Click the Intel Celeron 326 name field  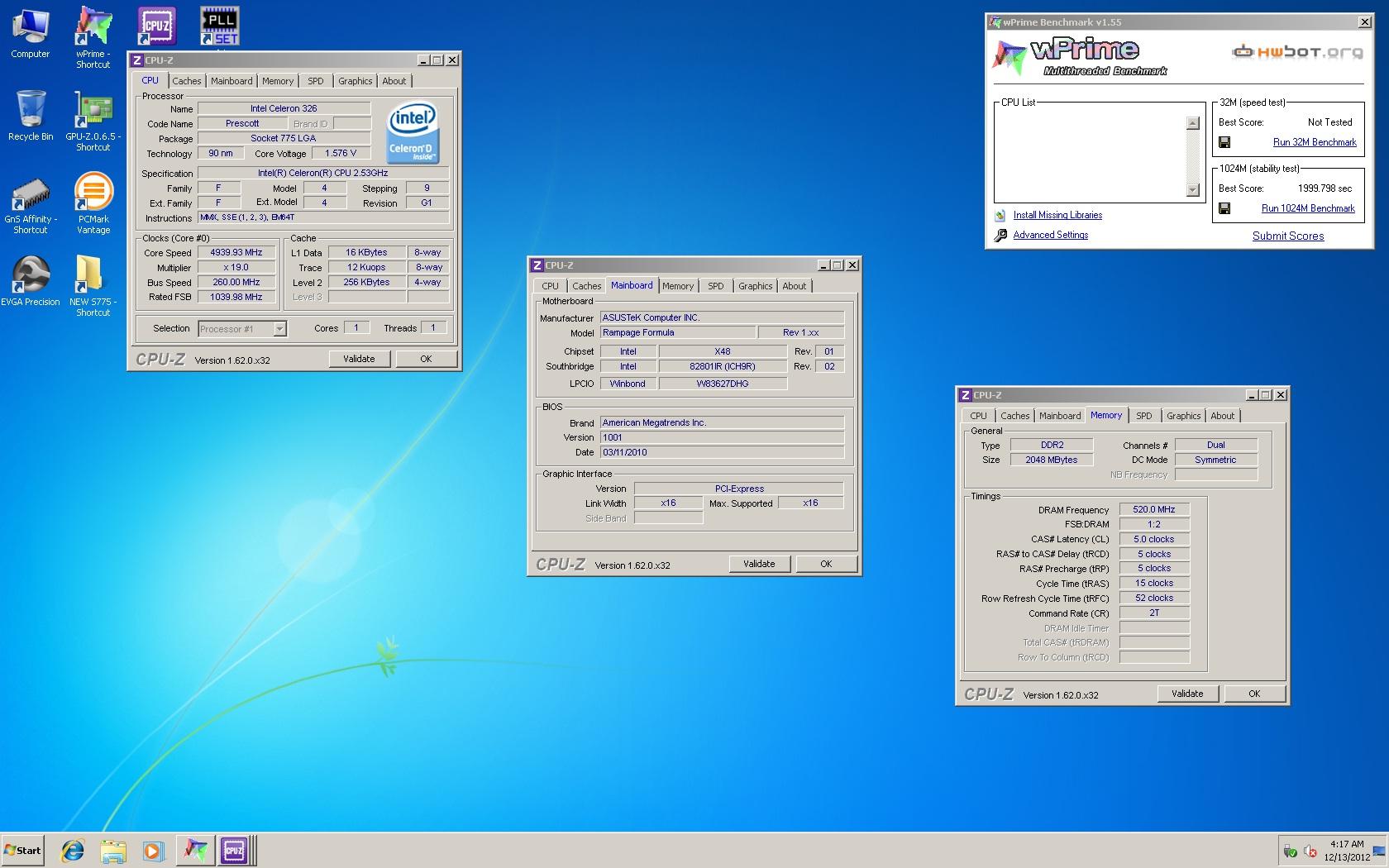click(284, 108)
